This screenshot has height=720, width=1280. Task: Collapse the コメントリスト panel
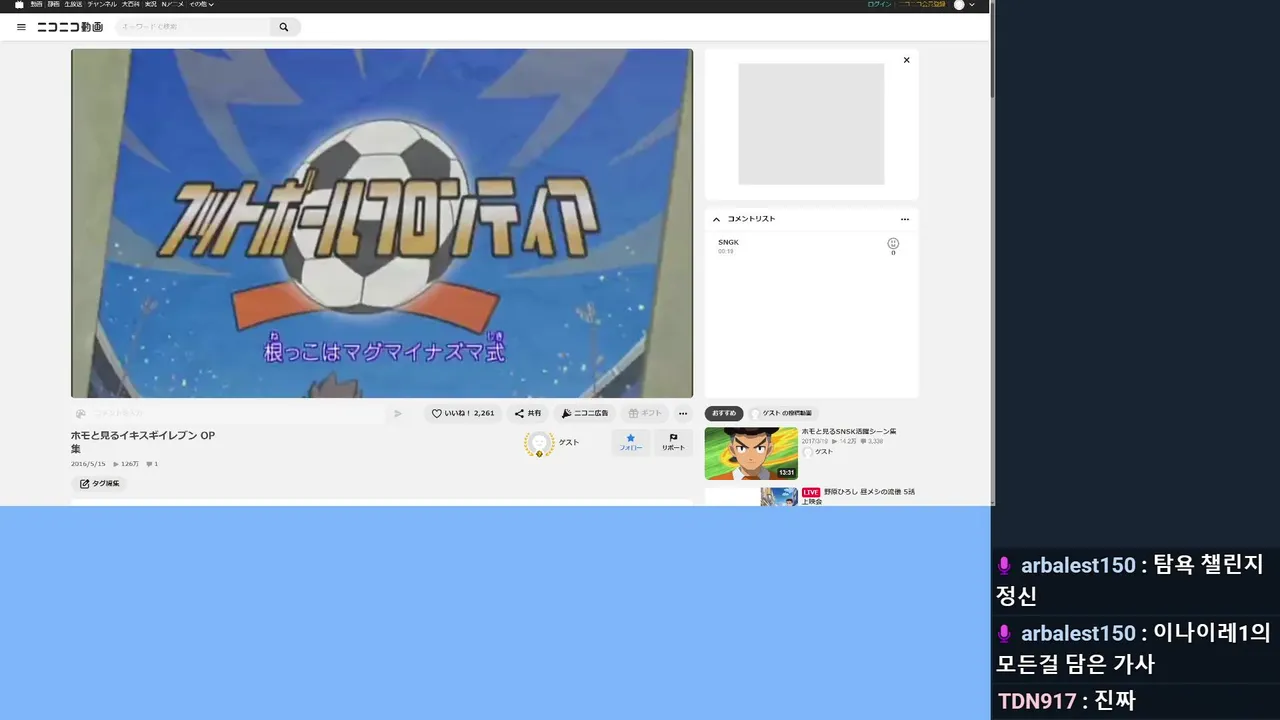[717, 219]
